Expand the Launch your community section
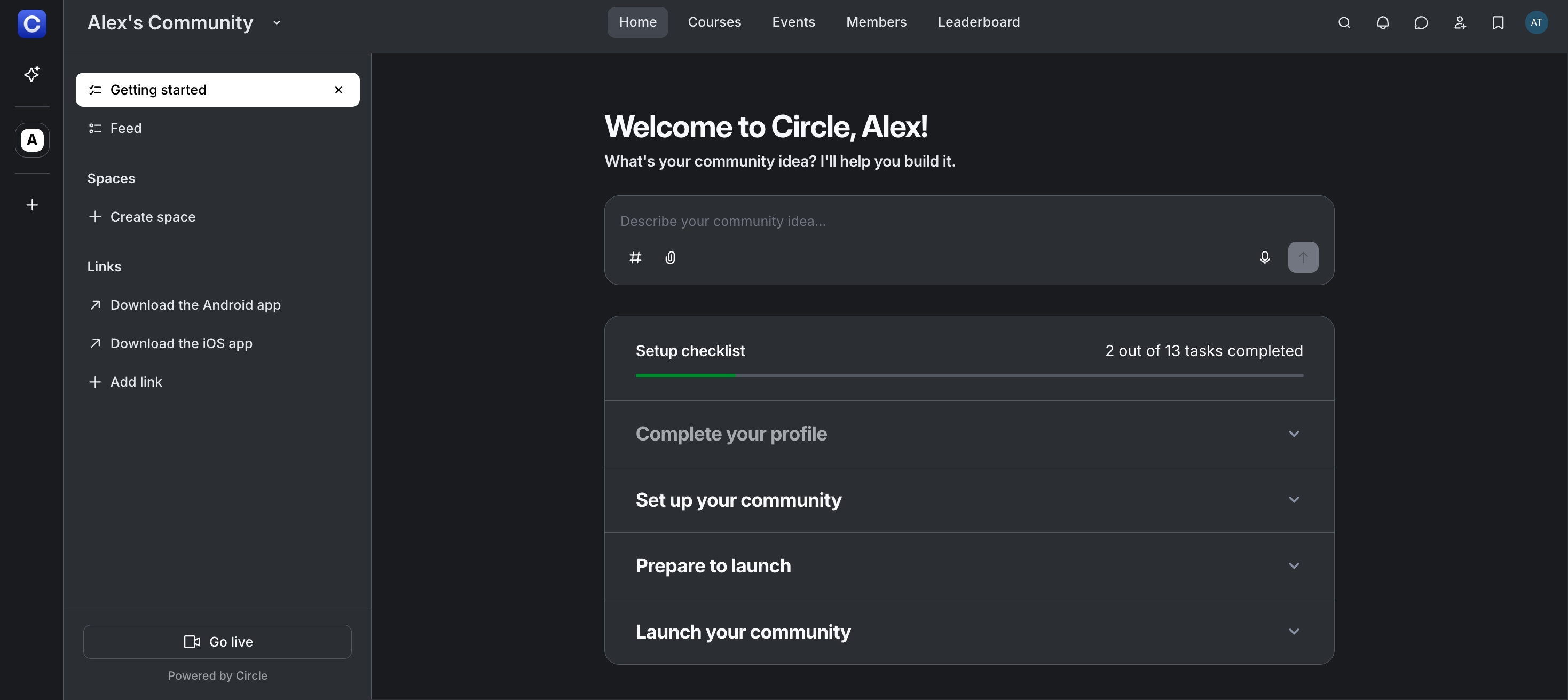This screenshot has height=700, width=1568. 969,631
